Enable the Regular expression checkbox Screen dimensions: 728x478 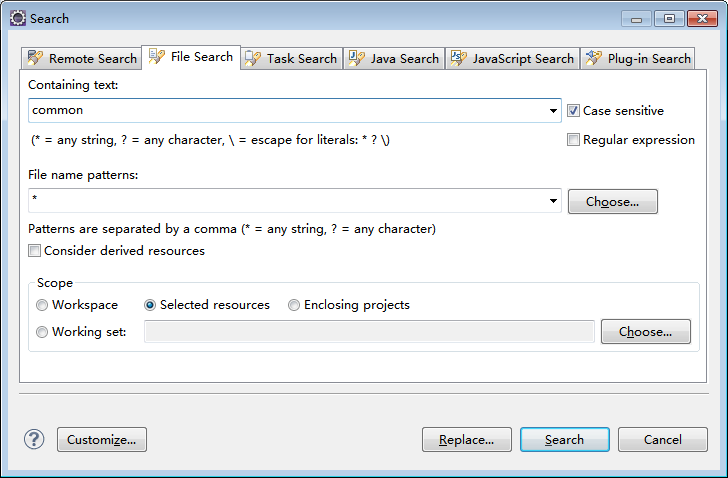(x=574, y=140)
